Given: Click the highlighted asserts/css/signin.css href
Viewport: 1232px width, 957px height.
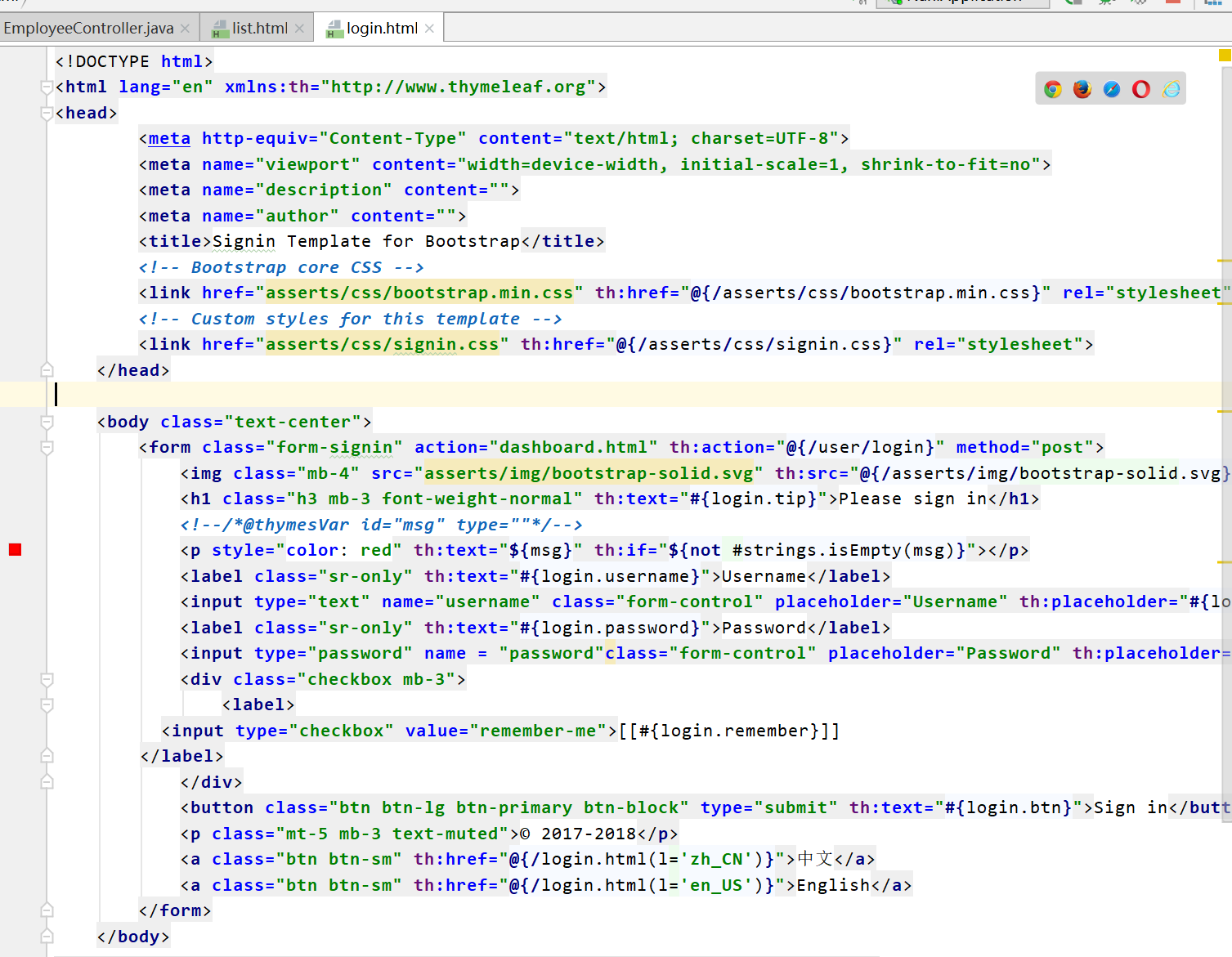Looking at the screenshot, I should [x=382, y=344].
